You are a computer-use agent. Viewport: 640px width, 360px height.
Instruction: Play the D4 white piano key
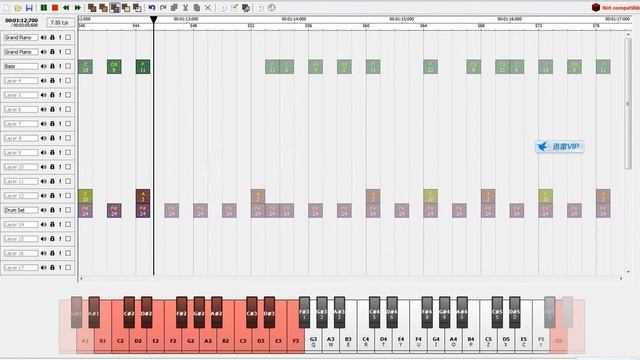383,341
